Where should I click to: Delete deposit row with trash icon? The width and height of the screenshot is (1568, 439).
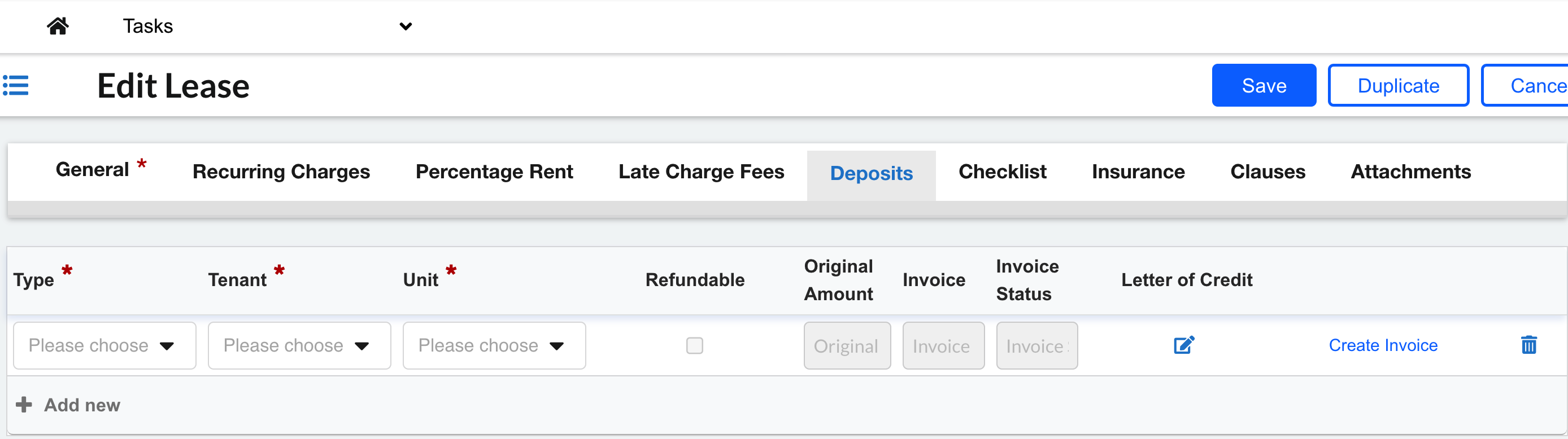1528,345
